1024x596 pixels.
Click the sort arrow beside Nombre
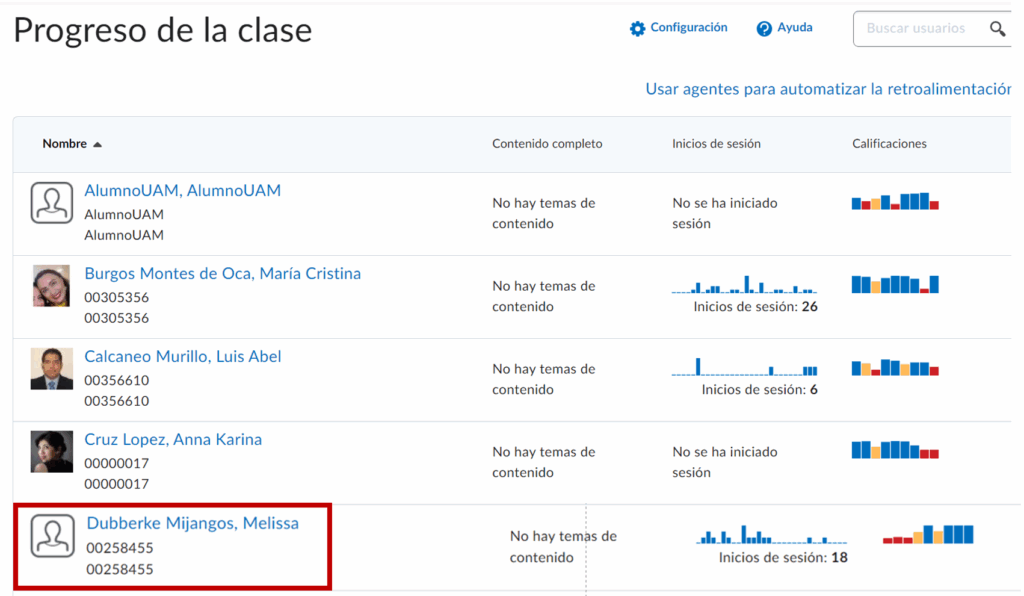click(97, 145)
